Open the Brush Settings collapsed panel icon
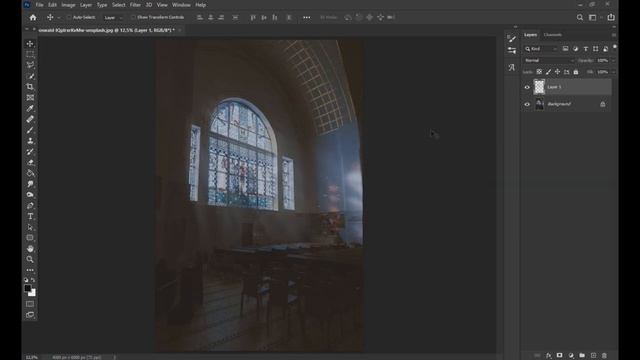The image size is (640, 360). pyautogui.click(x=511, y=39)
